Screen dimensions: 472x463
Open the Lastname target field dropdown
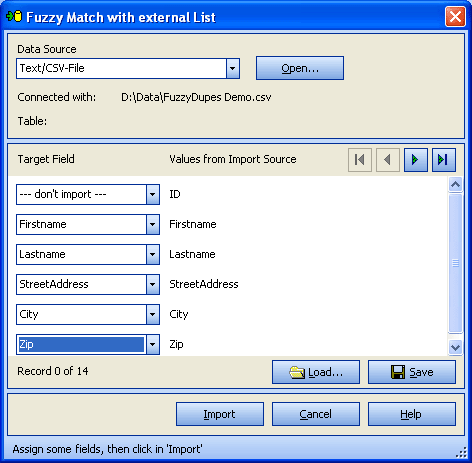[153, 254]
